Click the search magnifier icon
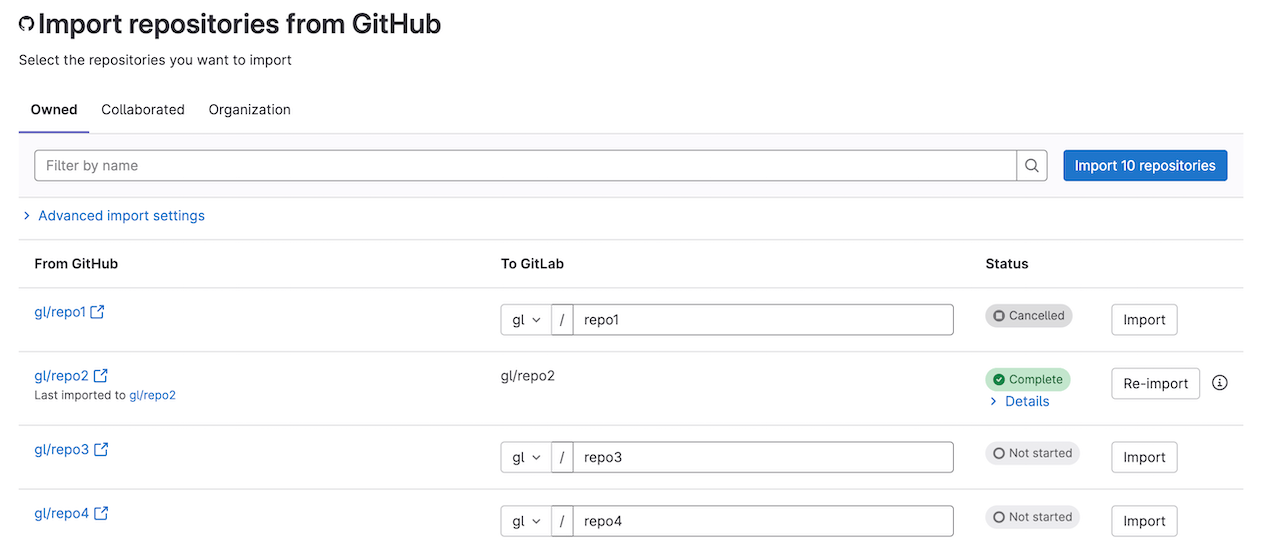The image size is (1265, 550). tap(1032, 166)
